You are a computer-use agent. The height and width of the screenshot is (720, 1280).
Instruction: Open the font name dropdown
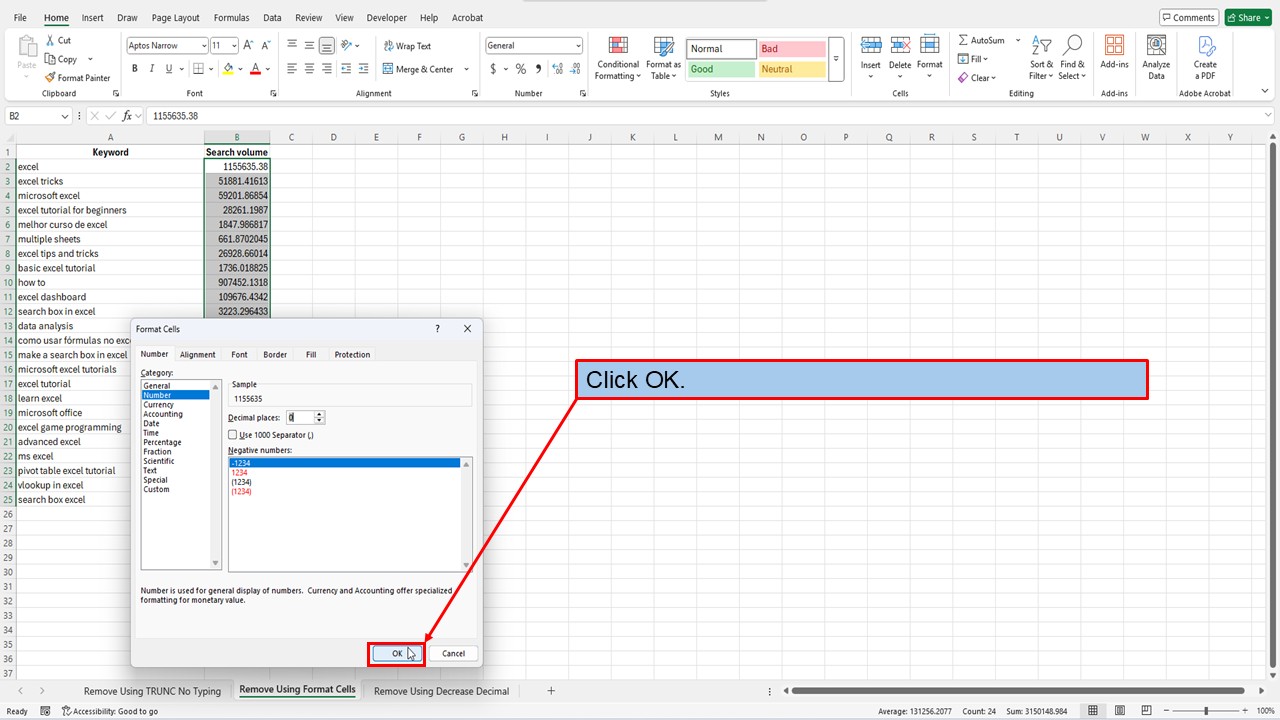(x=203, y=46)
